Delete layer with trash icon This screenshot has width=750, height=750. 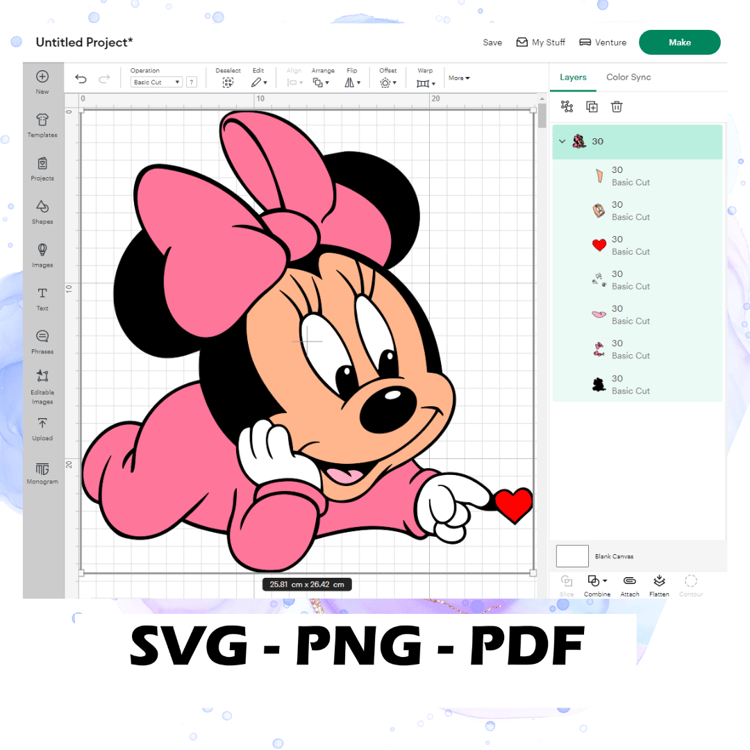click(617, 106)
